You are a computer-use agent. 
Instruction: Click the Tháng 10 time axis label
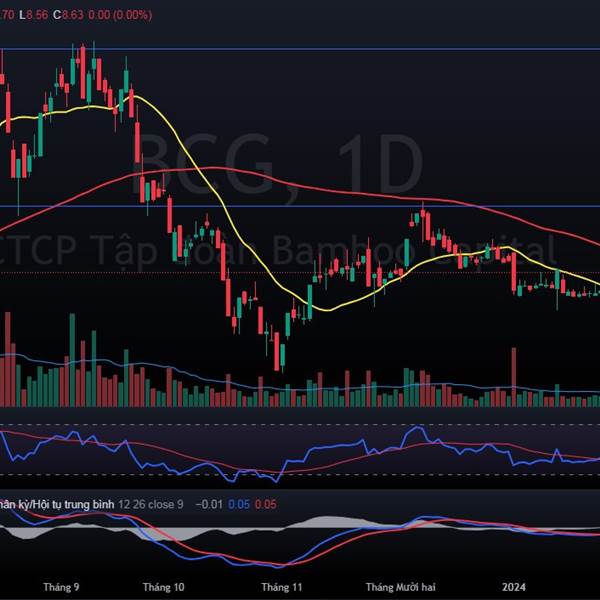click(x=163, y=587)
